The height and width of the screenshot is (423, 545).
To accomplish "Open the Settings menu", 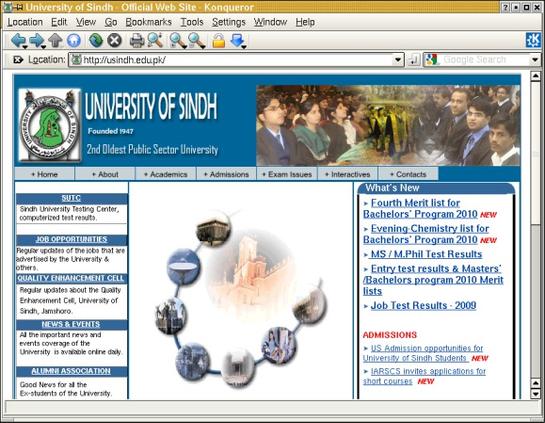I will click(229, 22).
